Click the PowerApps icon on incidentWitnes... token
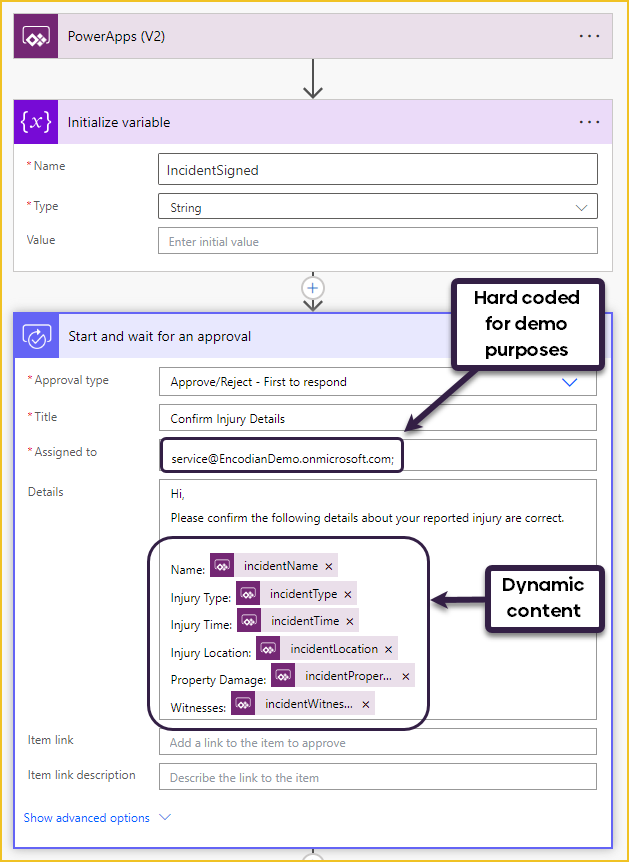This screenshot has width=629, height=862. tap(243, 703)
